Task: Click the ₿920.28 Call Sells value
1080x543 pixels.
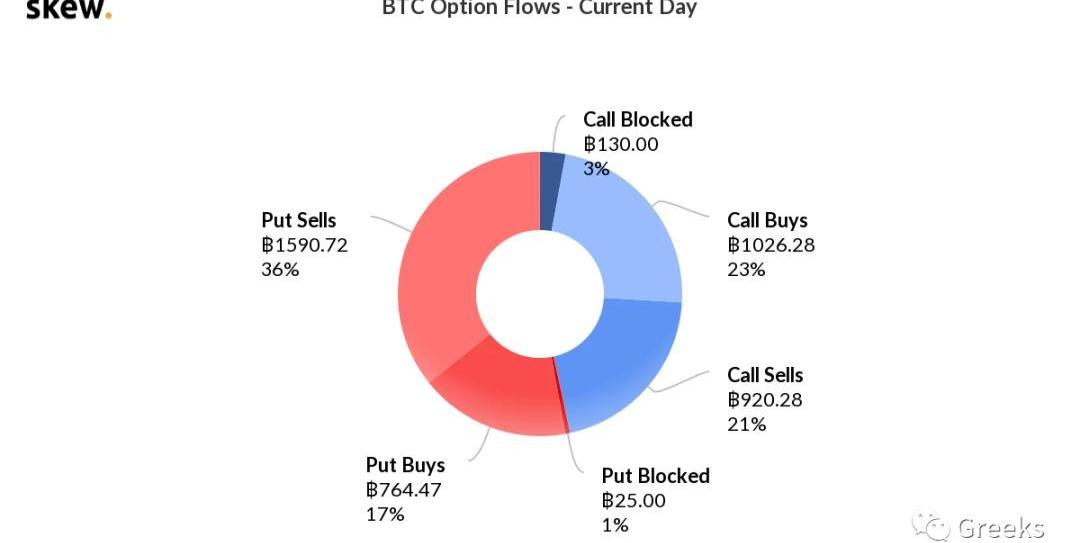Action: coord(765,400)
